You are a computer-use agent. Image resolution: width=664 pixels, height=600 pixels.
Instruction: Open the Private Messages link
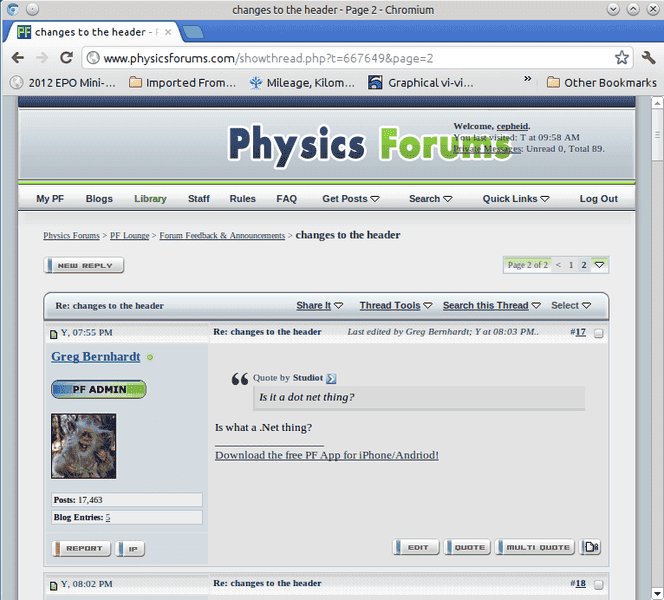coord(487,149)
